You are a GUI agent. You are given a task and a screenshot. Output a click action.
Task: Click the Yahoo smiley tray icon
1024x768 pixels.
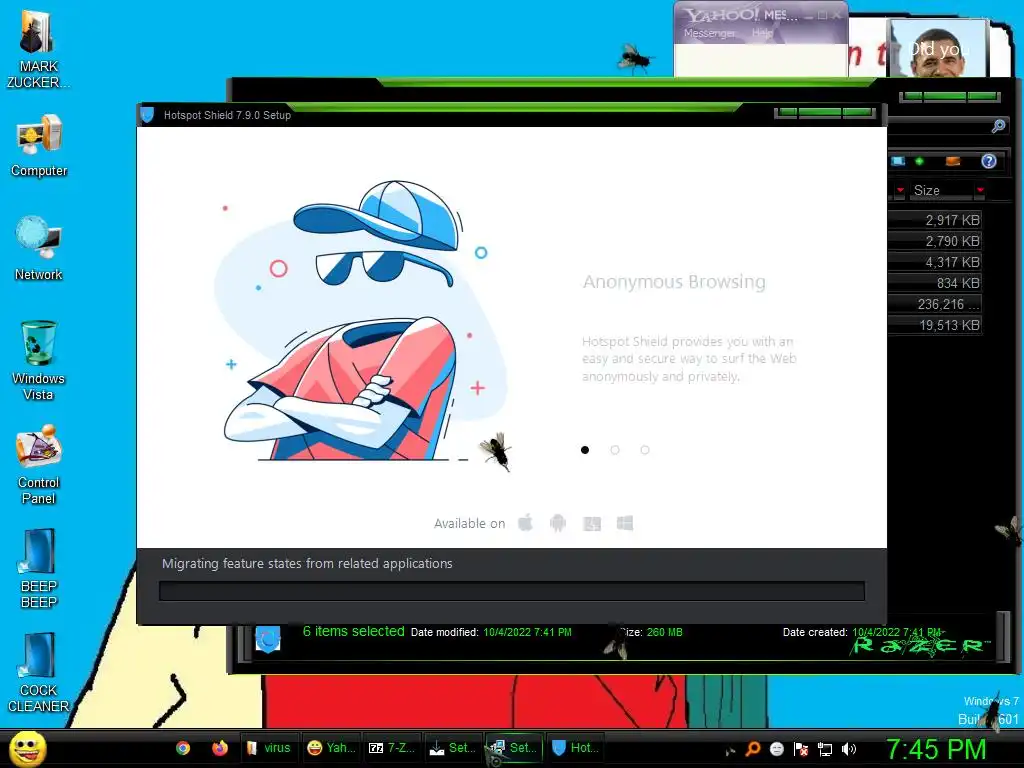(776, 749)
